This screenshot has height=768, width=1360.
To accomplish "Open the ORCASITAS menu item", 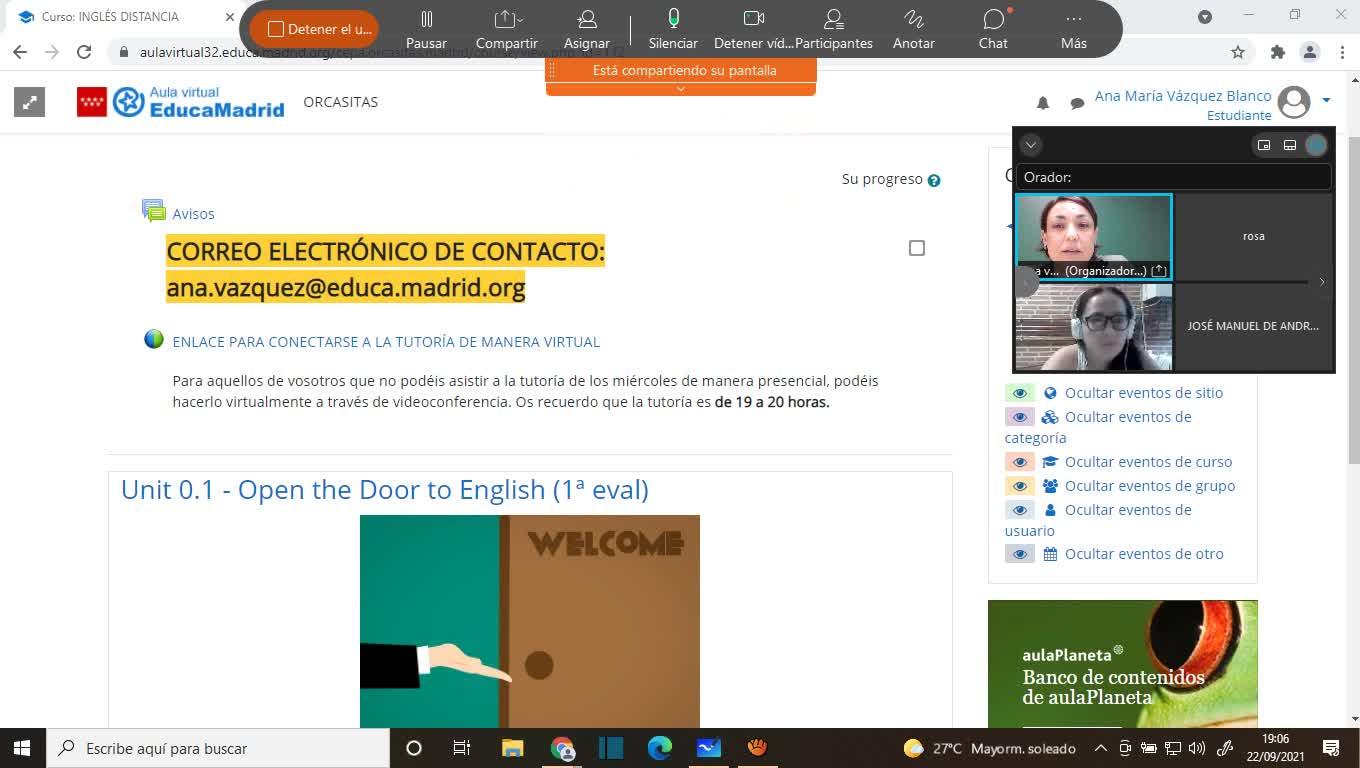I will point(341,102).
